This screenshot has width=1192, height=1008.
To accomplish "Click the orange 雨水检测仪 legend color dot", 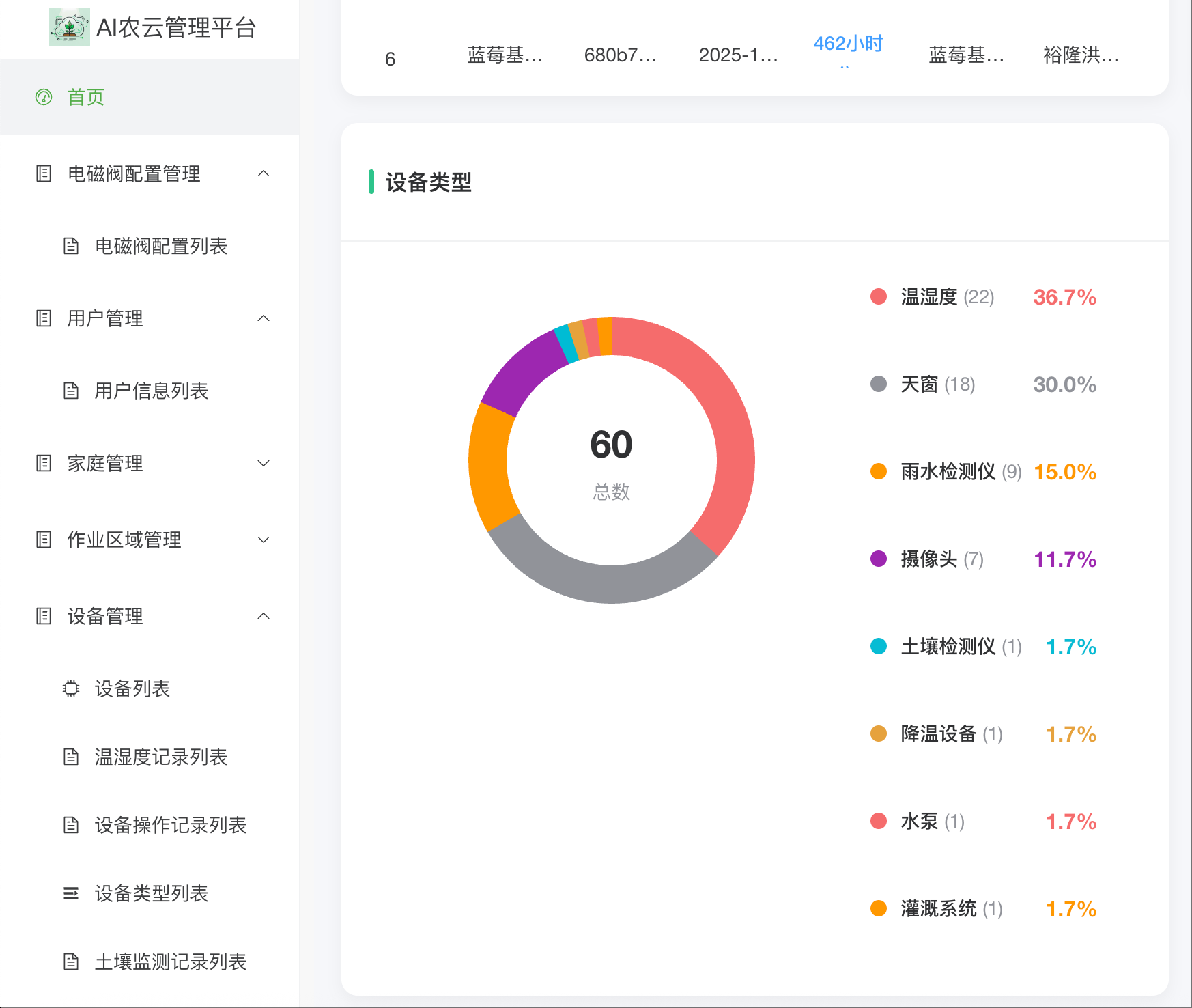I will click(x=878, y=471).
